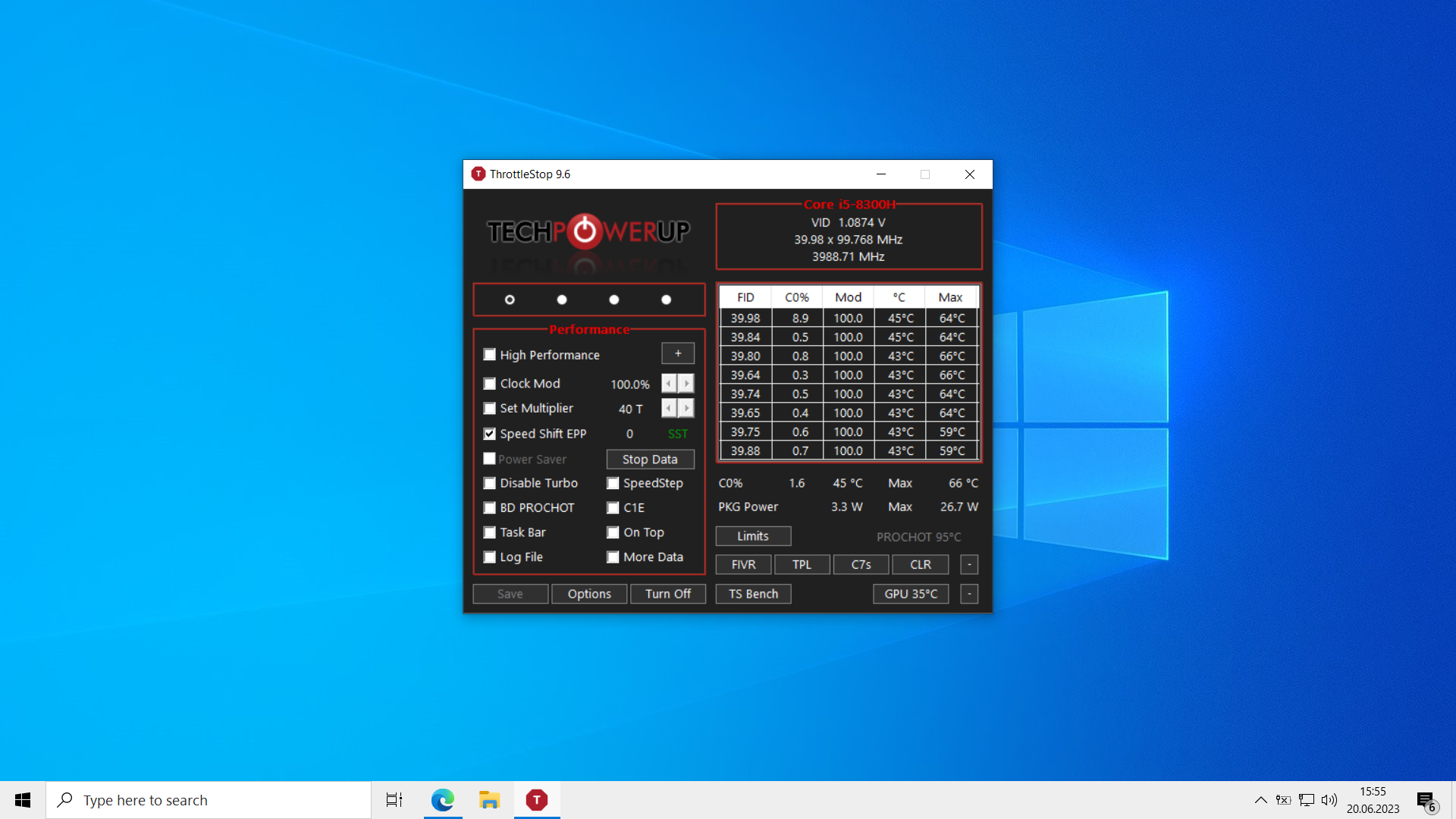Select the second profile radio button

[562, 300]
